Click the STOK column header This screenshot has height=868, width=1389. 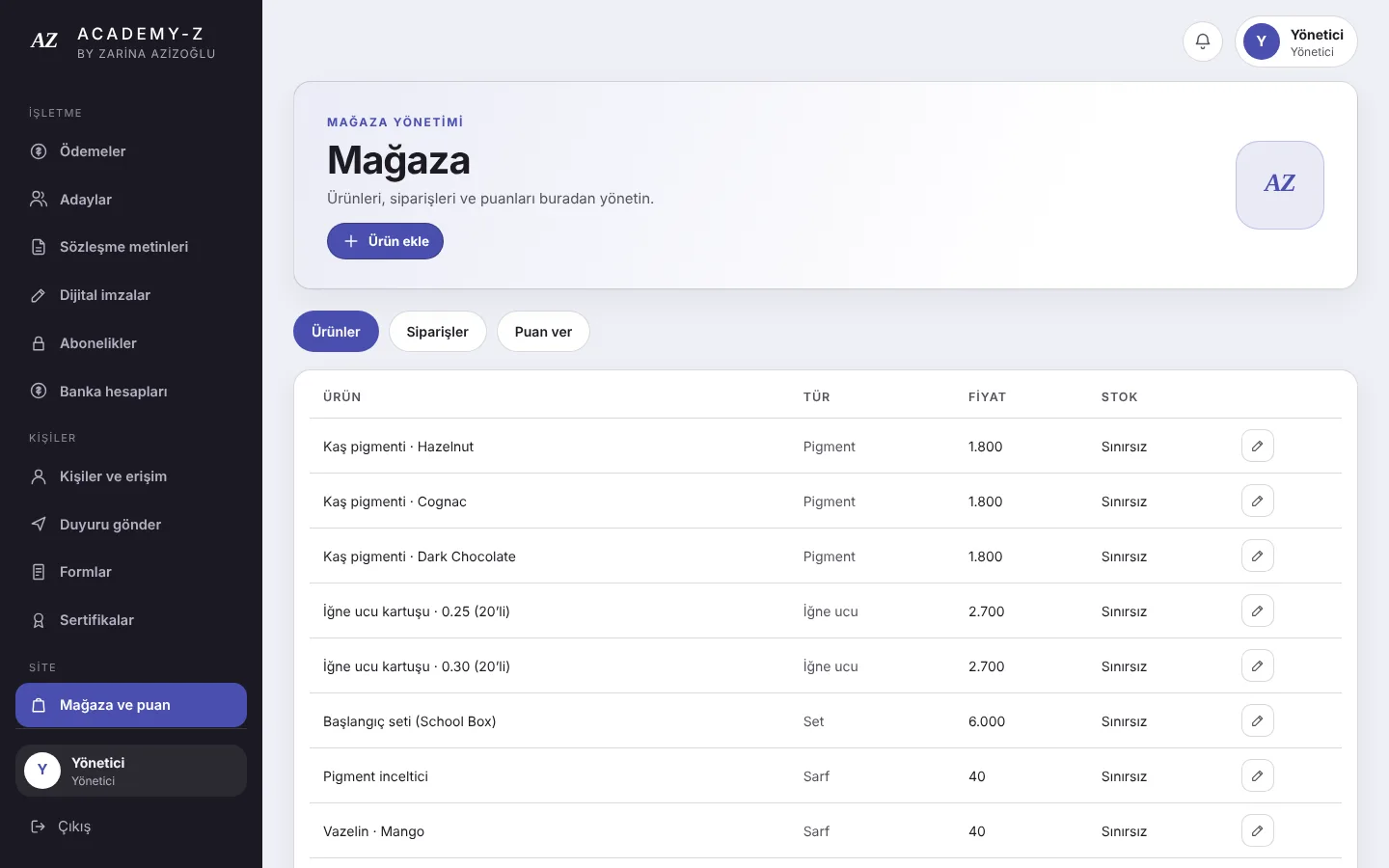coord(1119,397)
